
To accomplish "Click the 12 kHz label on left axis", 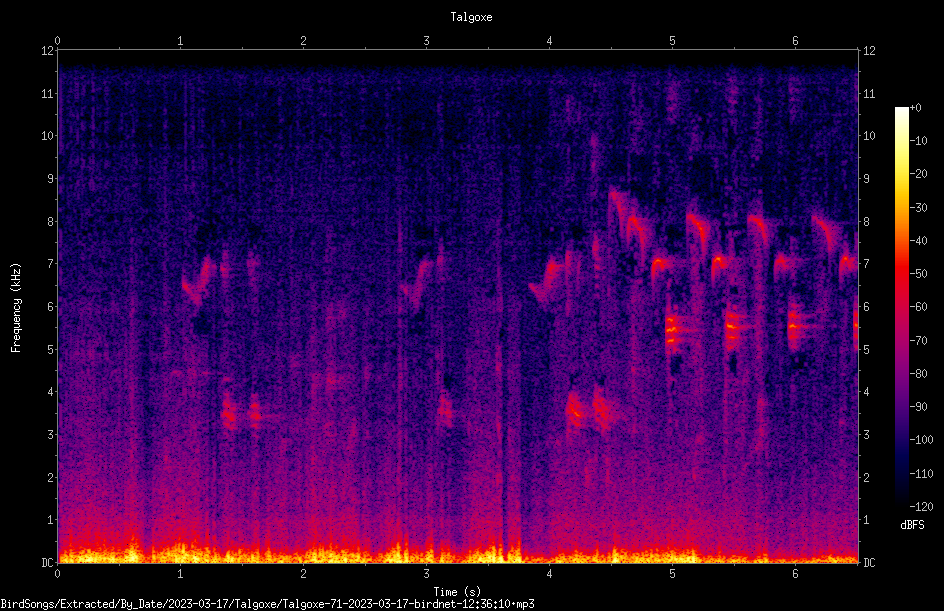I will click(47, 51).
